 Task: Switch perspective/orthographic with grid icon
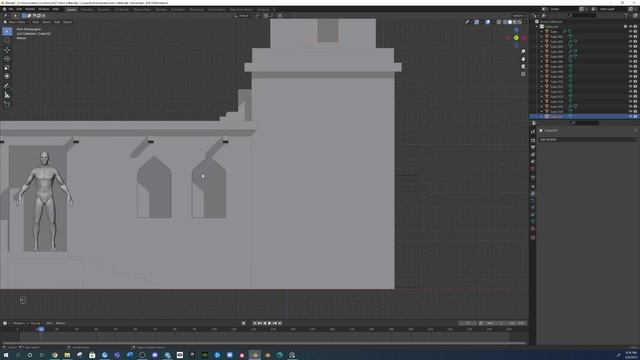(x=523, y=74)
